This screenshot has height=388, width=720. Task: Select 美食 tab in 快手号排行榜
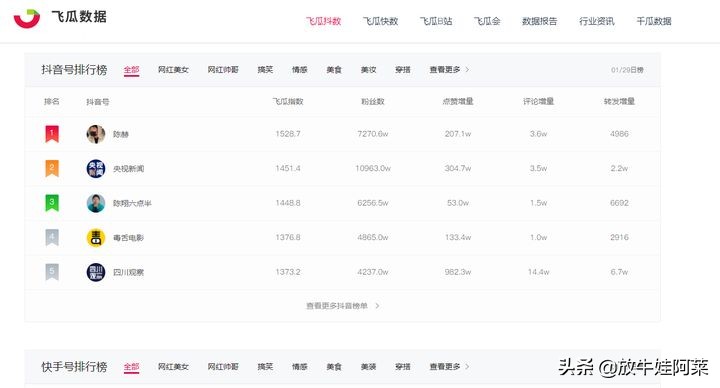(x=334, y=367)
